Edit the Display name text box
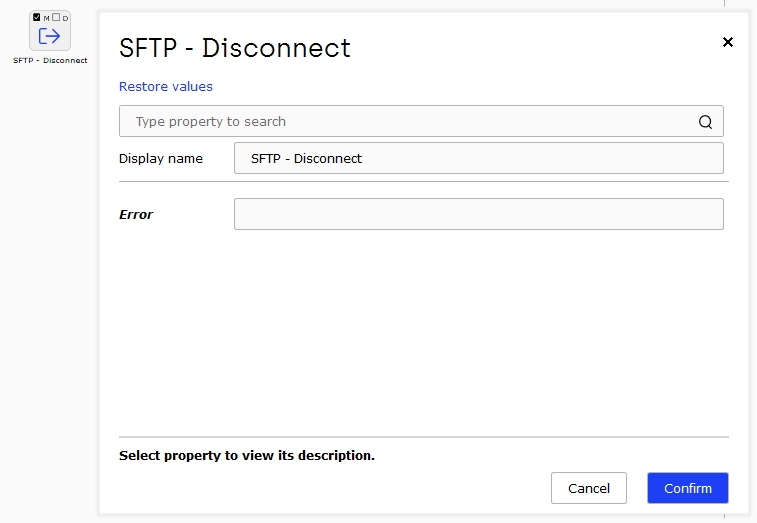Viewport: 757px width, 523px height. pyautogui.click(x=478, y=158)
